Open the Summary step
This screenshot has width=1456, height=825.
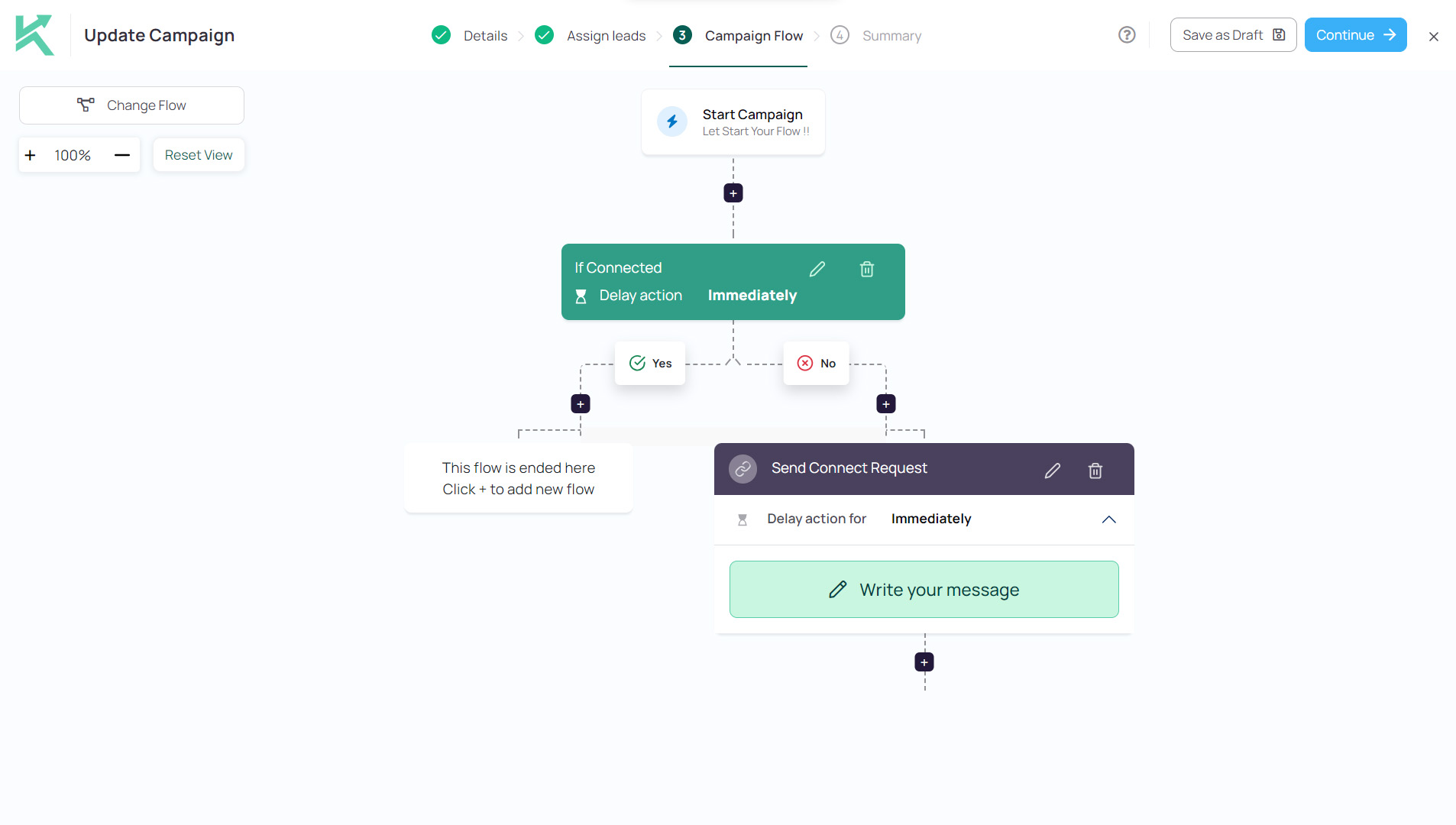[891, 36]
